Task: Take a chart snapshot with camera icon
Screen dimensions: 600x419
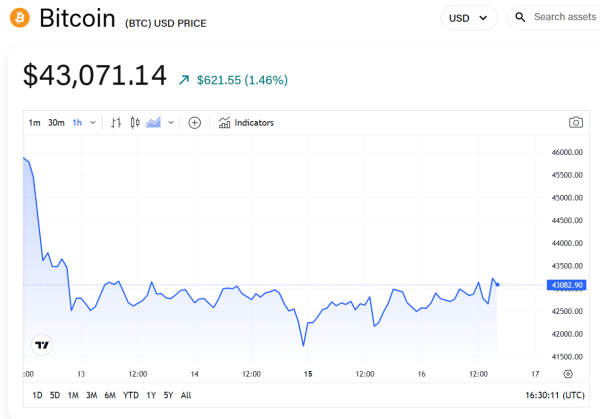Action: click(575, 123)
